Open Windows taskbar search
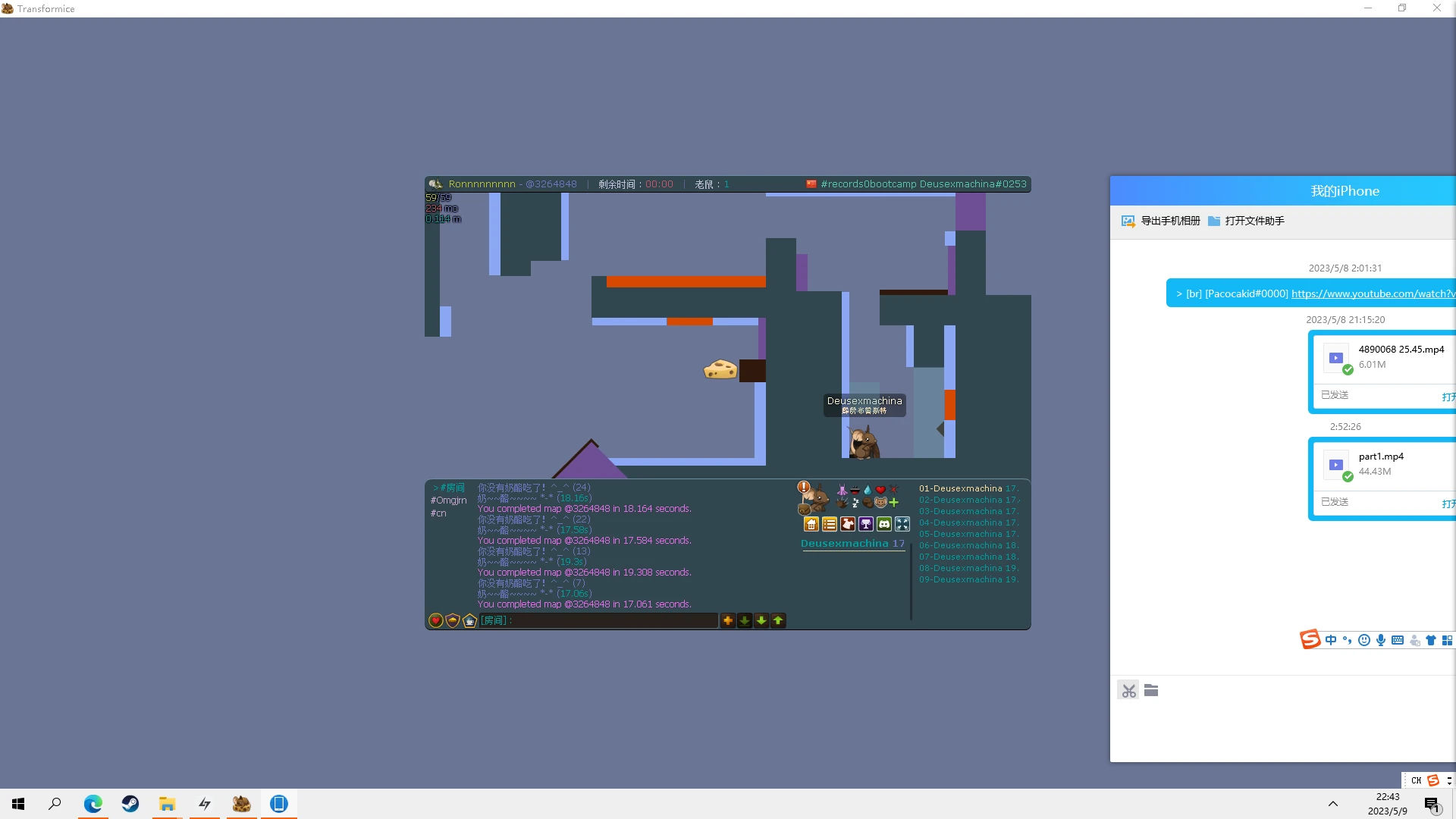This screenshot has width=1456, height=819. [55, 804]
